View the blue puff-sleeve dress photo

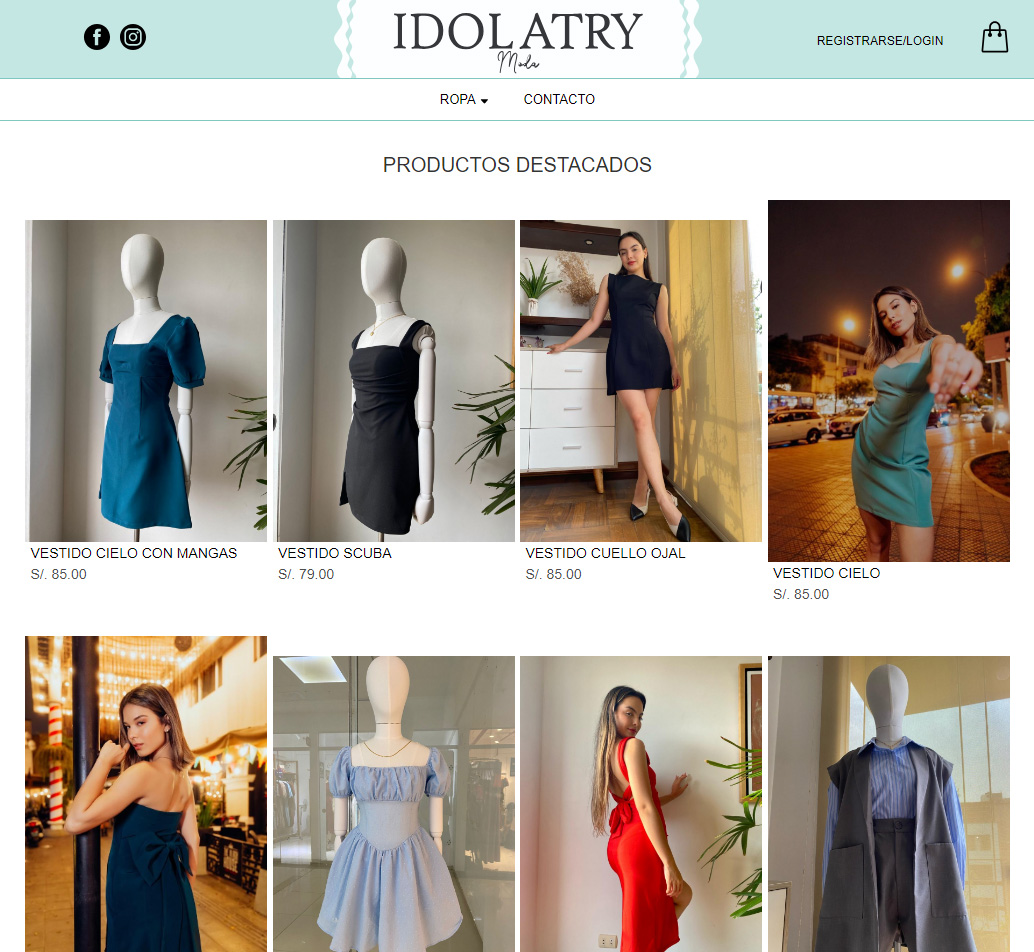pos(146,381)
